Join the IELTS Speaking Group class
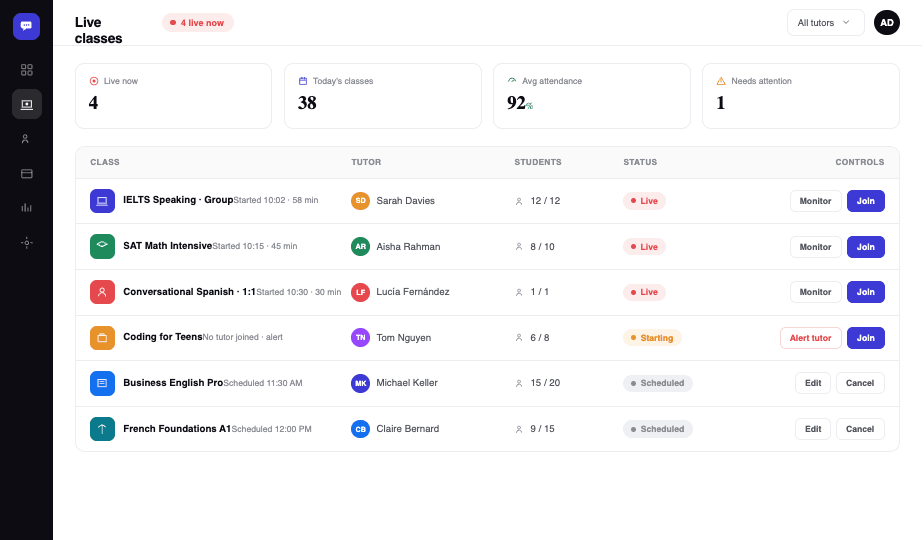 866,201
